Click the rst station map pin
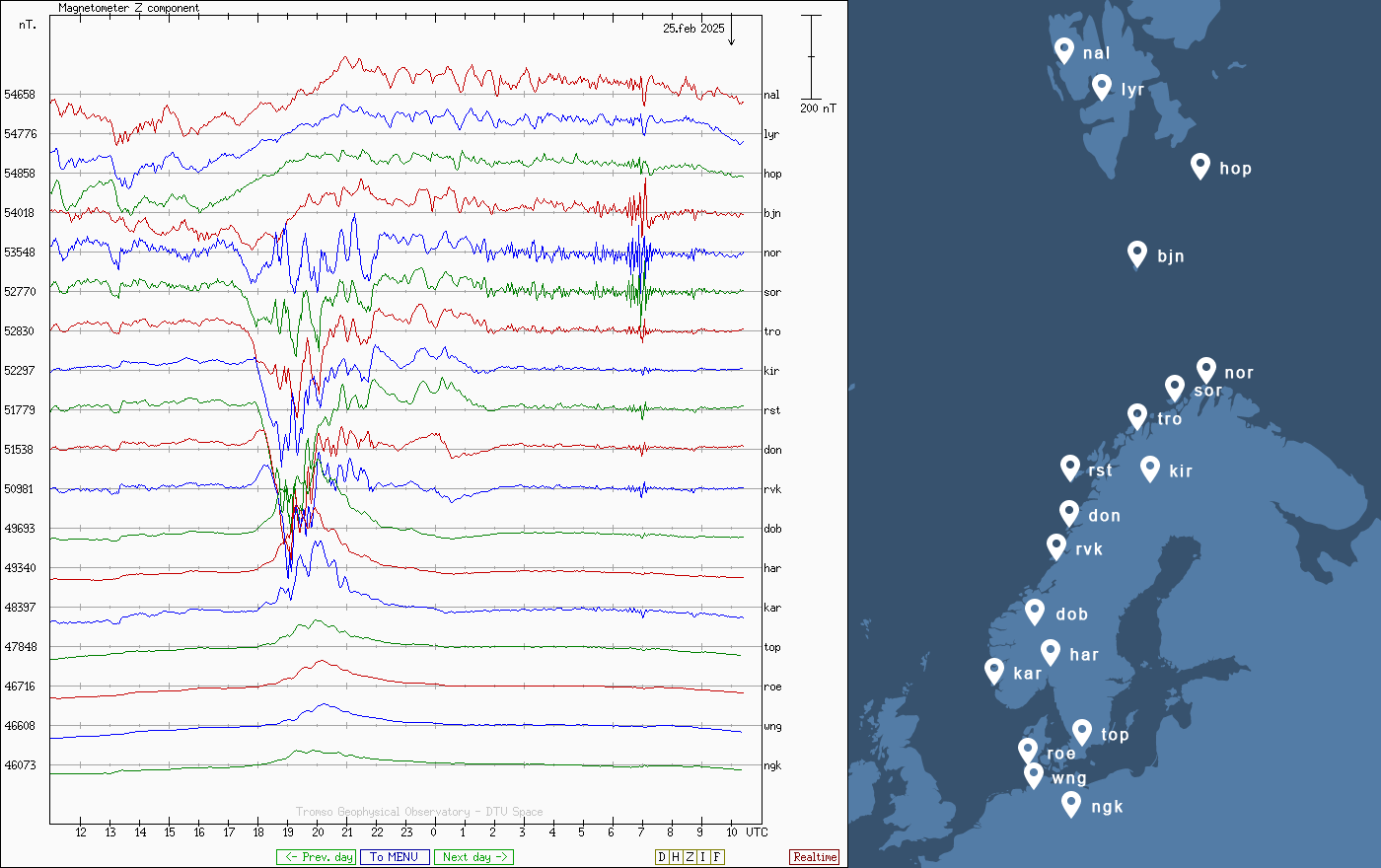 (1070, 467)
